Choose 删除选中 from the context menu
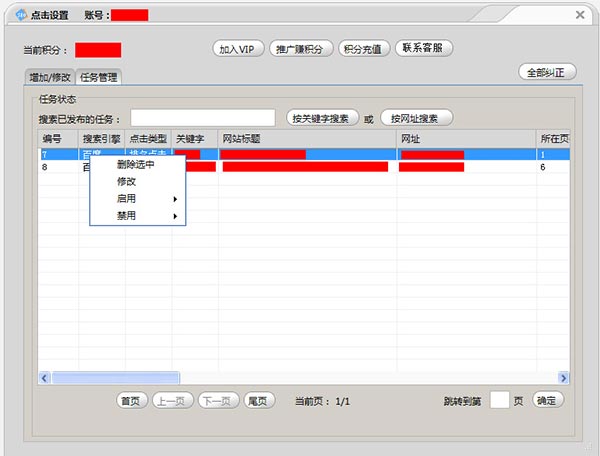600x456 pixels. [x=136, y=165]
